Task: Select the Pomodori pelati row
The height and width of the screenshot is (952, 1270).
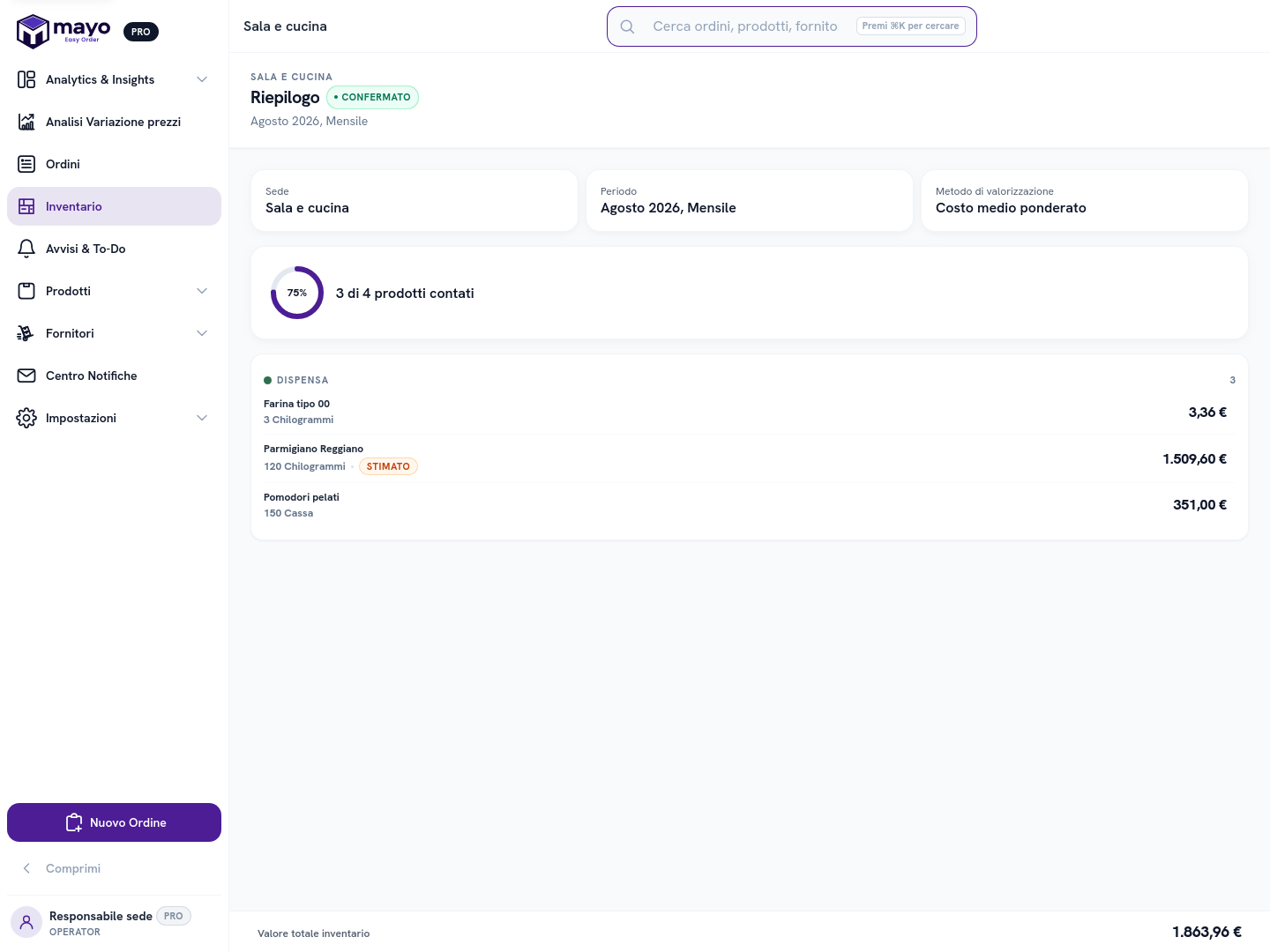Action: 749,505
